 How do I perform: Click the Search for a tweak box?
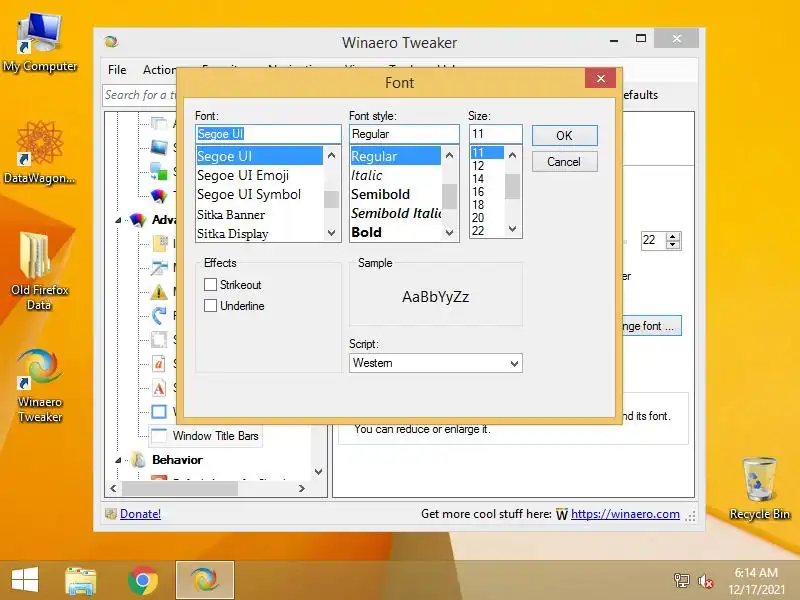(139, 95)
